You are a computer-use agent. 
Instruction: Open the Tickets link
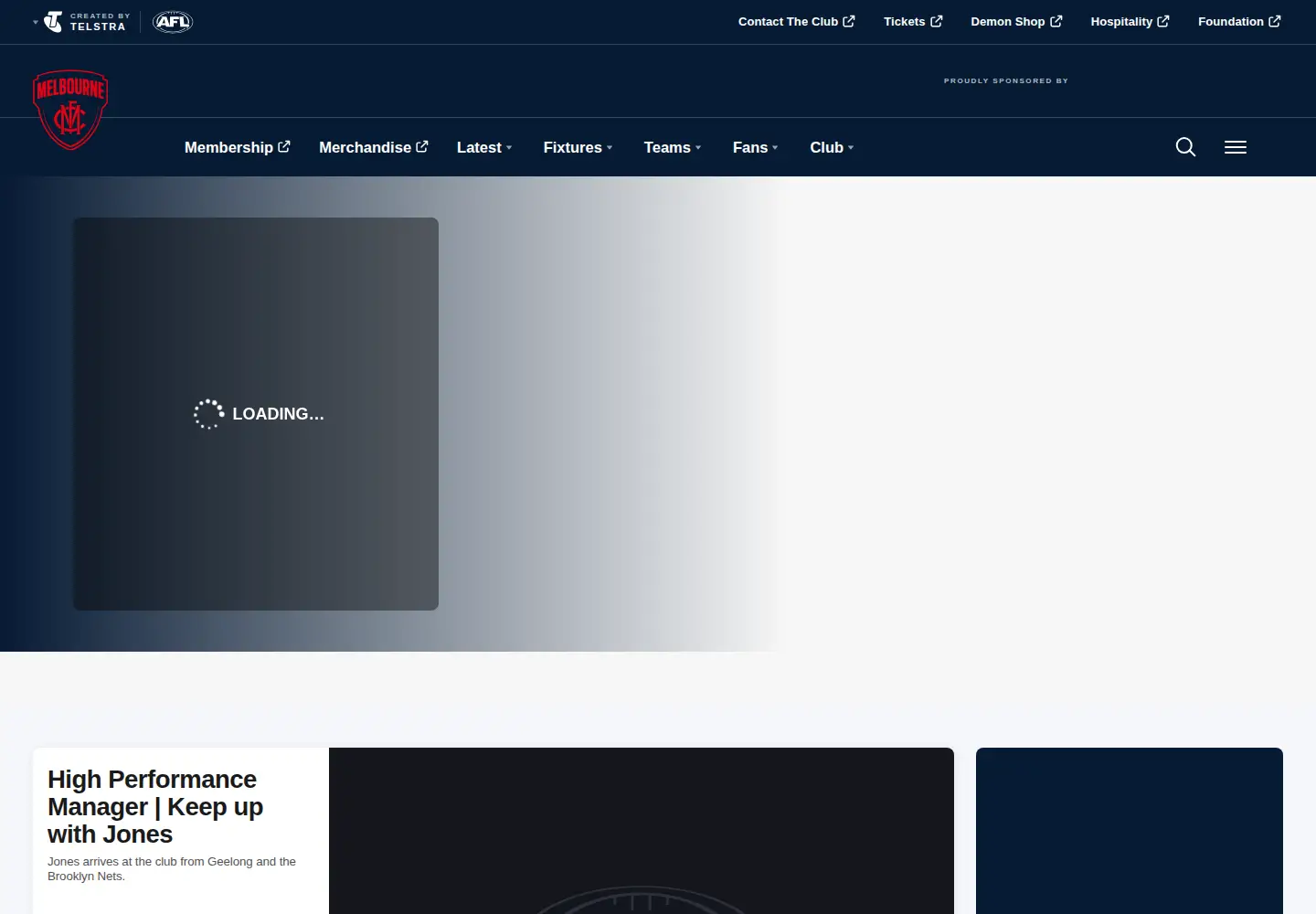tap(913, 22)
